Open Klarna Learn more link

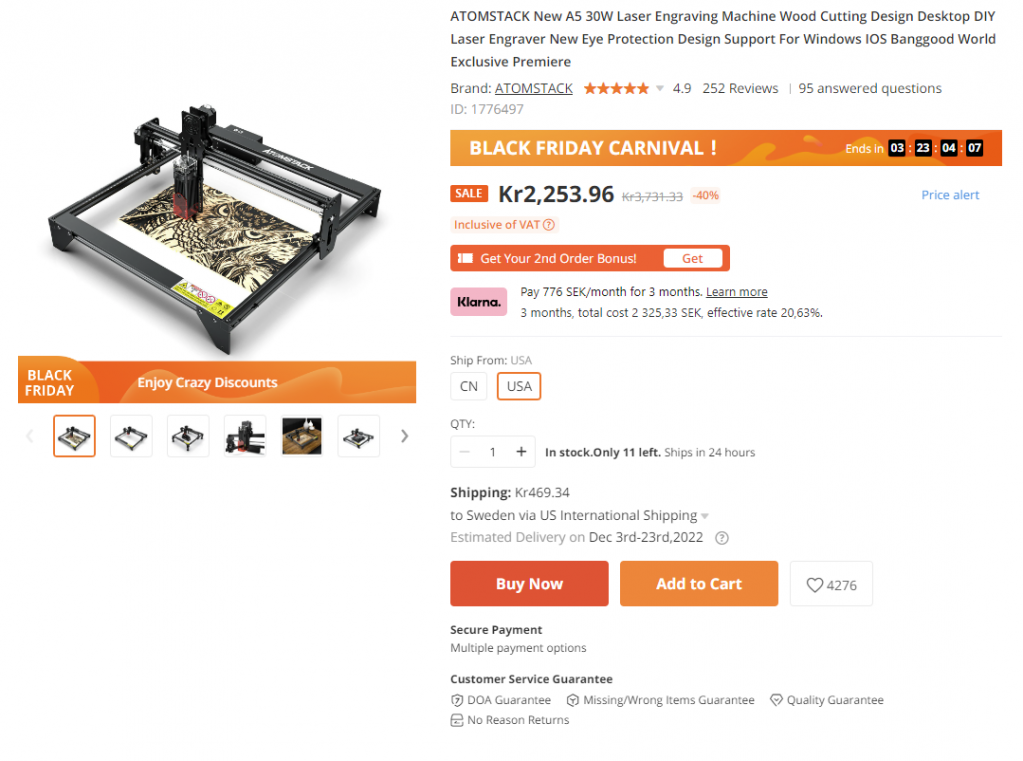[737, 292]
